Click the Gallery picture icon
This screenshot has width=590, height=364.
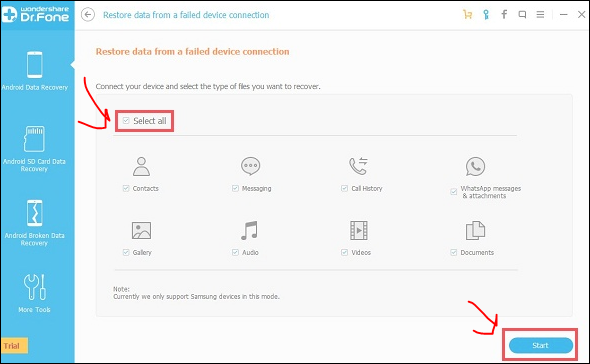[141, 230]
